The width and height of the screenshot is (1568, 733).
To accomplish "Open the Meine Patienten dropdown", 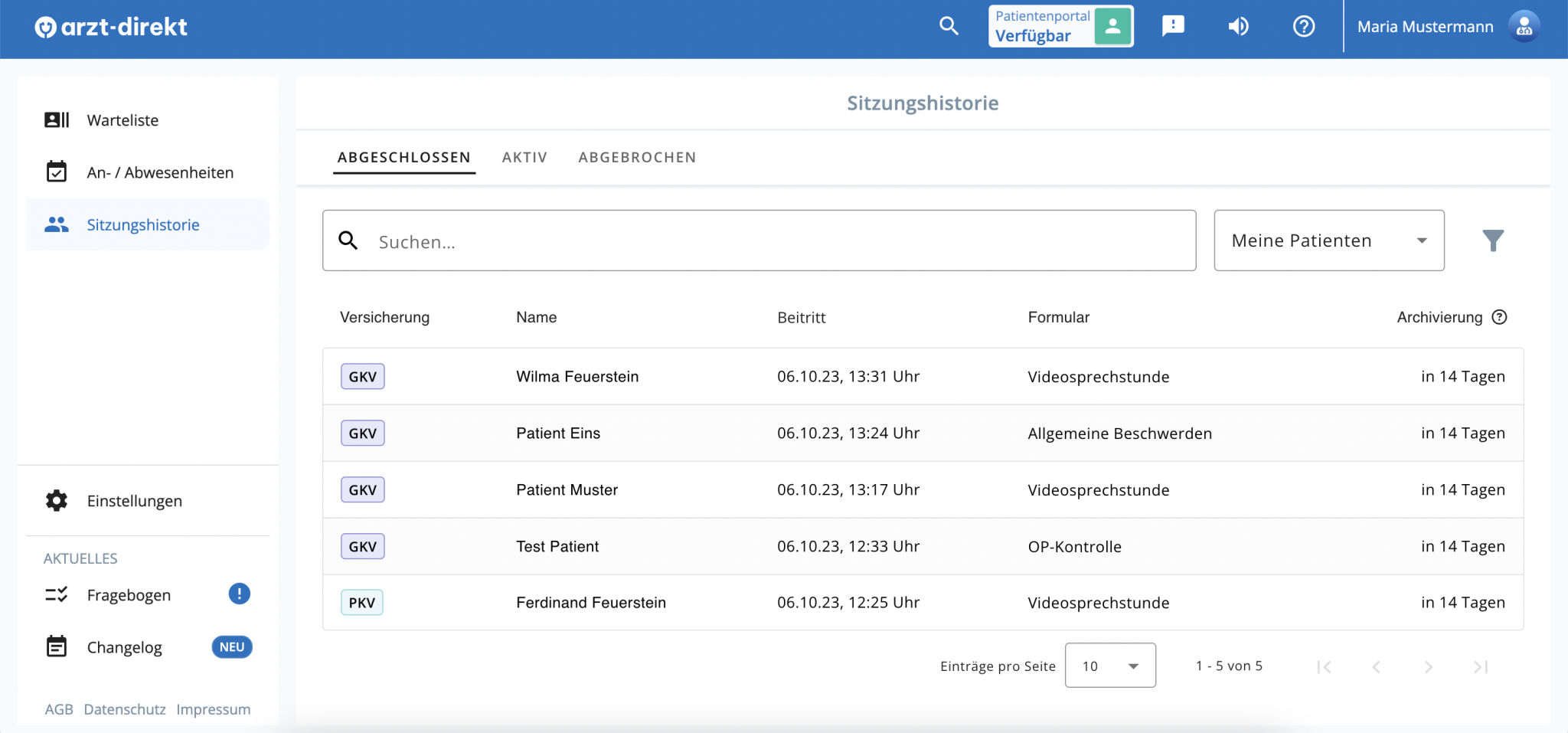I will (x=1328, y=240).
